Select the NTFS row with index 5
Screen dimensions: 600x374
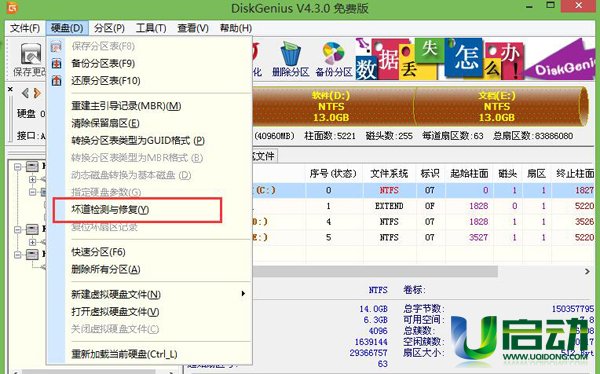coord(423,237)
